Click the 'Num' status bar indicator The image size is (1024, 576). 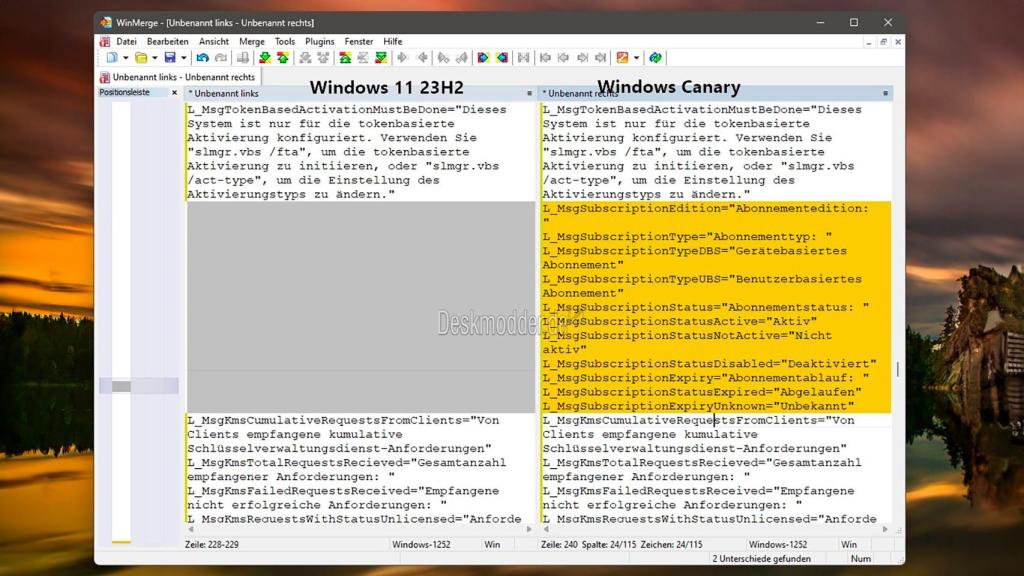[x=861, y=558]
